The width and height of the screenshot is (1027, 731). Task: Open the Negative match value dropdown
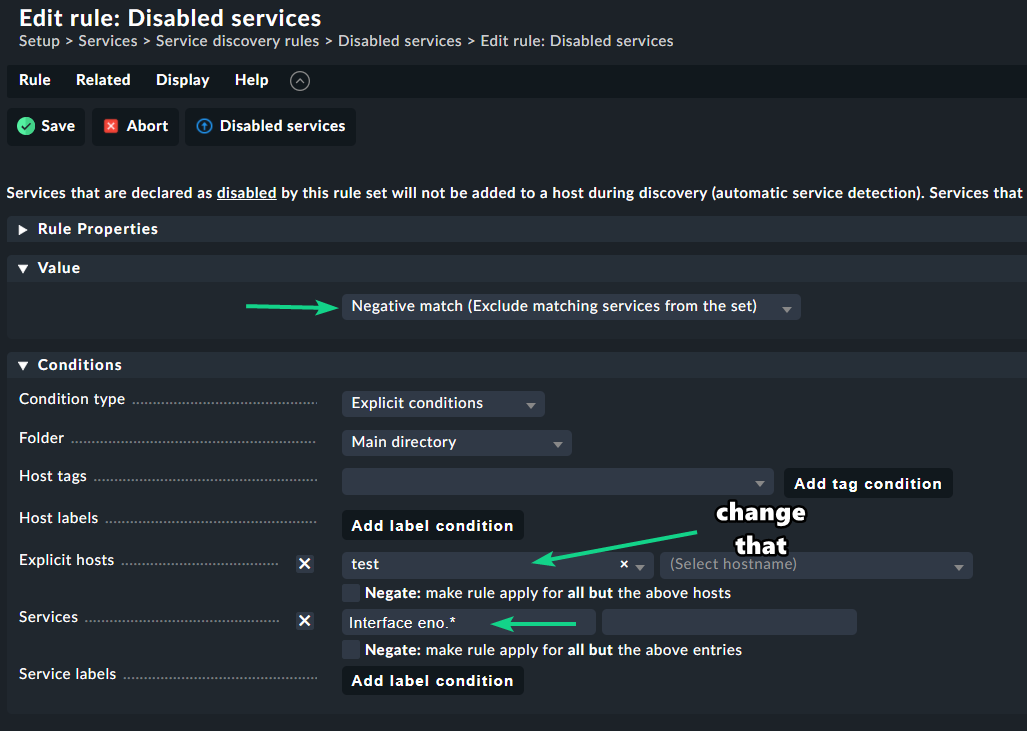570,307
